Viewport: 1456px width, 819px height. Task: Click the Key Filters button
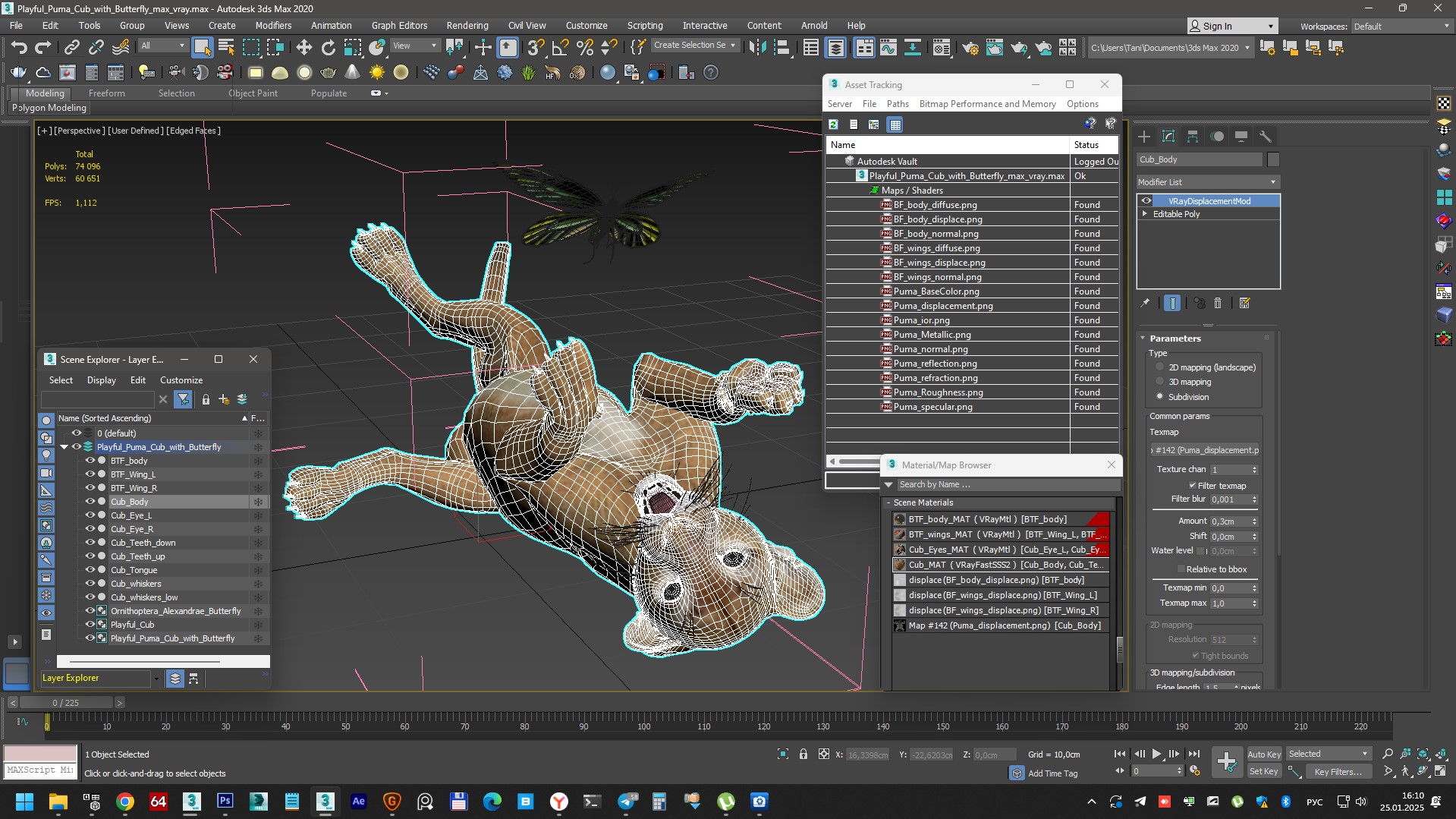[1338, 771]
